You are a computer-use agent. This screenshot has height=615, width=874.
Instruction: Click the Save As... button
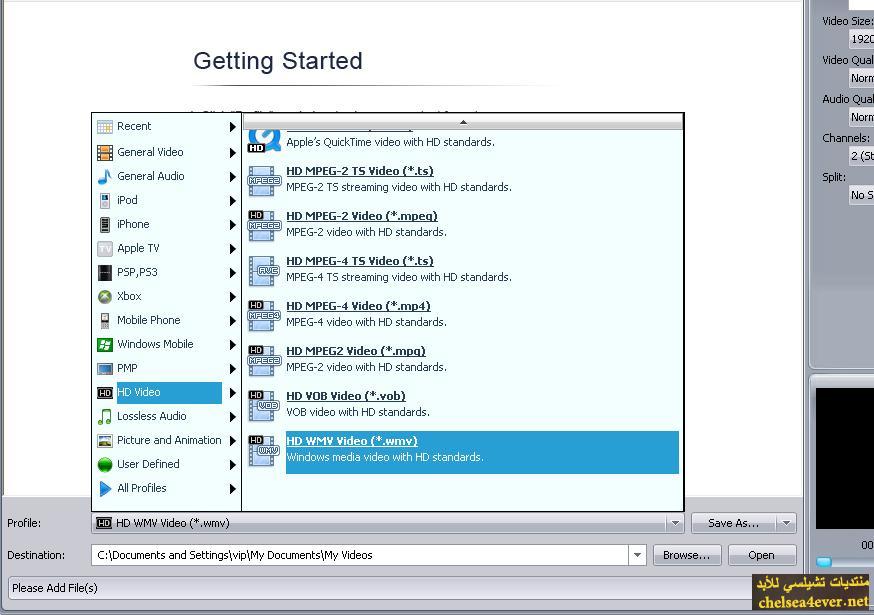pyautogui.click(x=734, y=523)
